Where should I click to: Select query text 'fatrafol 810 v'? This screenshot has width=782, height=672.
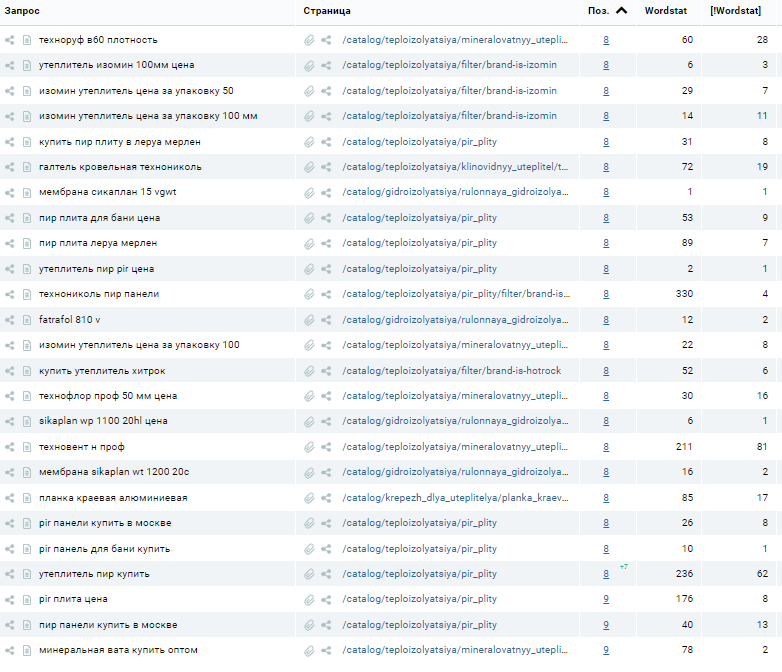tap(69, 319)
